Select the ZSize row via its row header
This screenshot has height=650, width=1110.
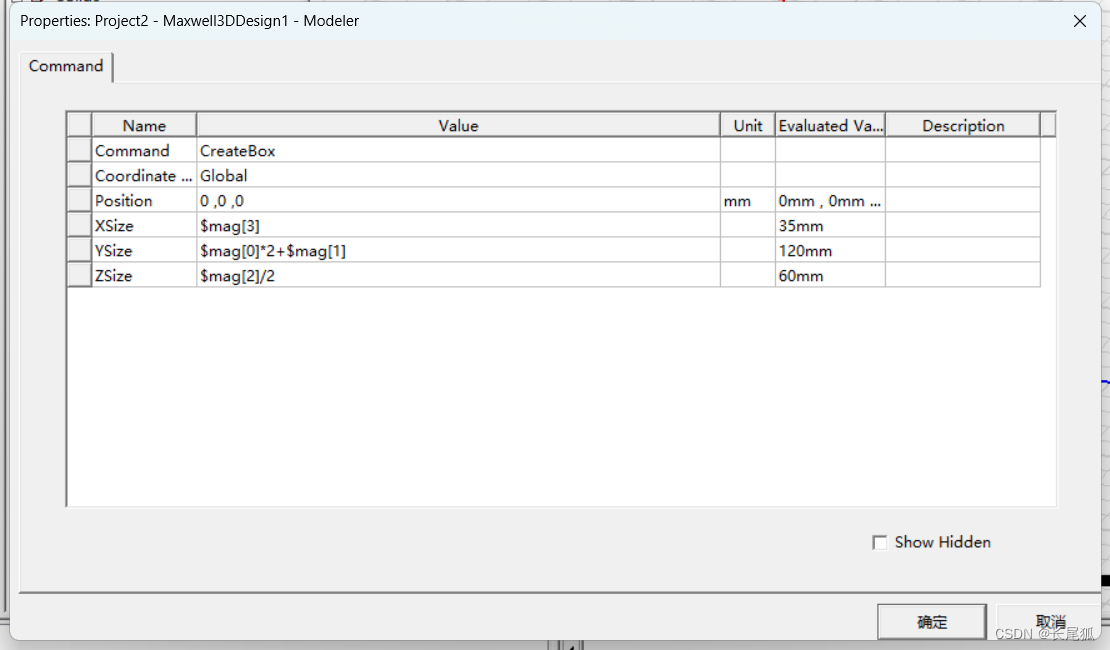(79, 276)
